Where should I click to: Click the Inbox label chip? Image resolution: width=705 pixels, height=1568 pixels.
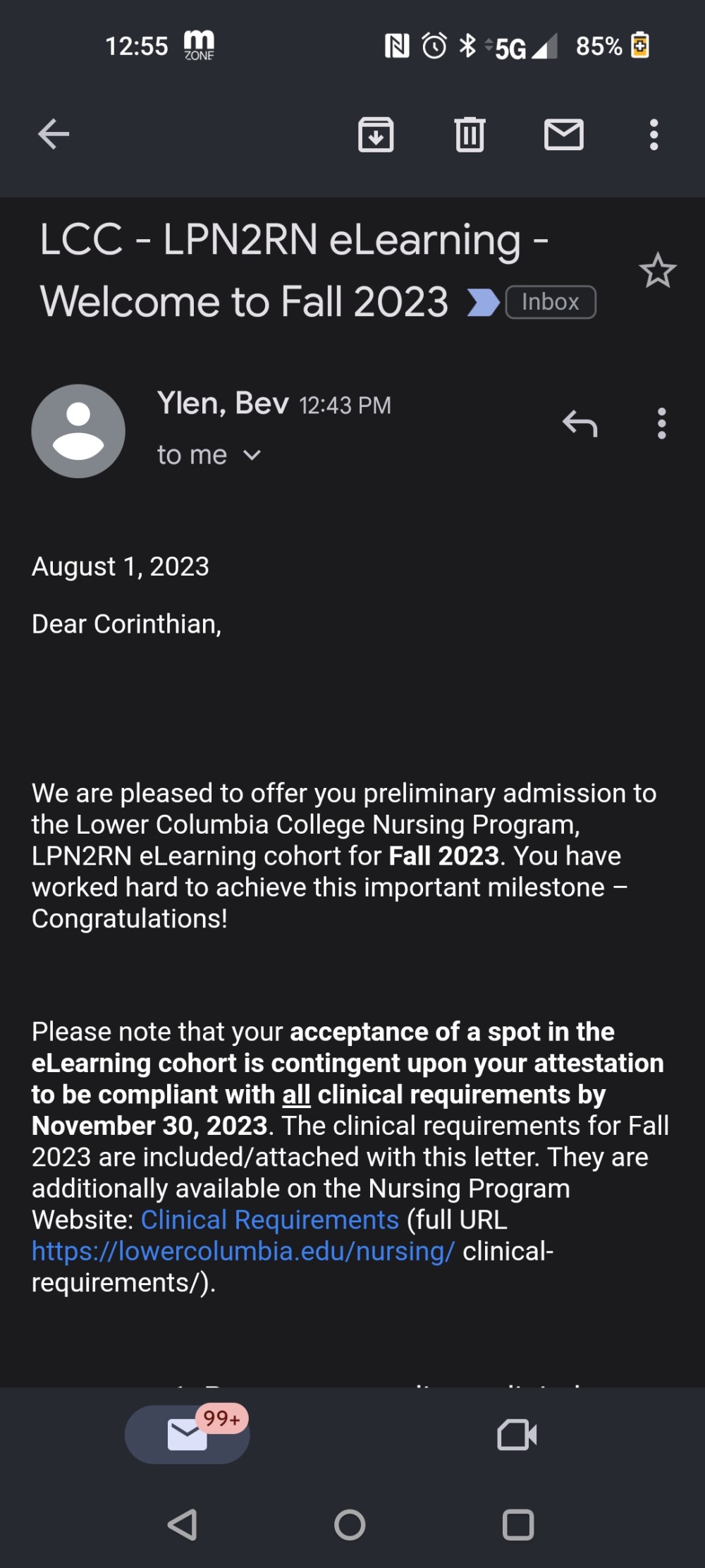click(551, 302)
